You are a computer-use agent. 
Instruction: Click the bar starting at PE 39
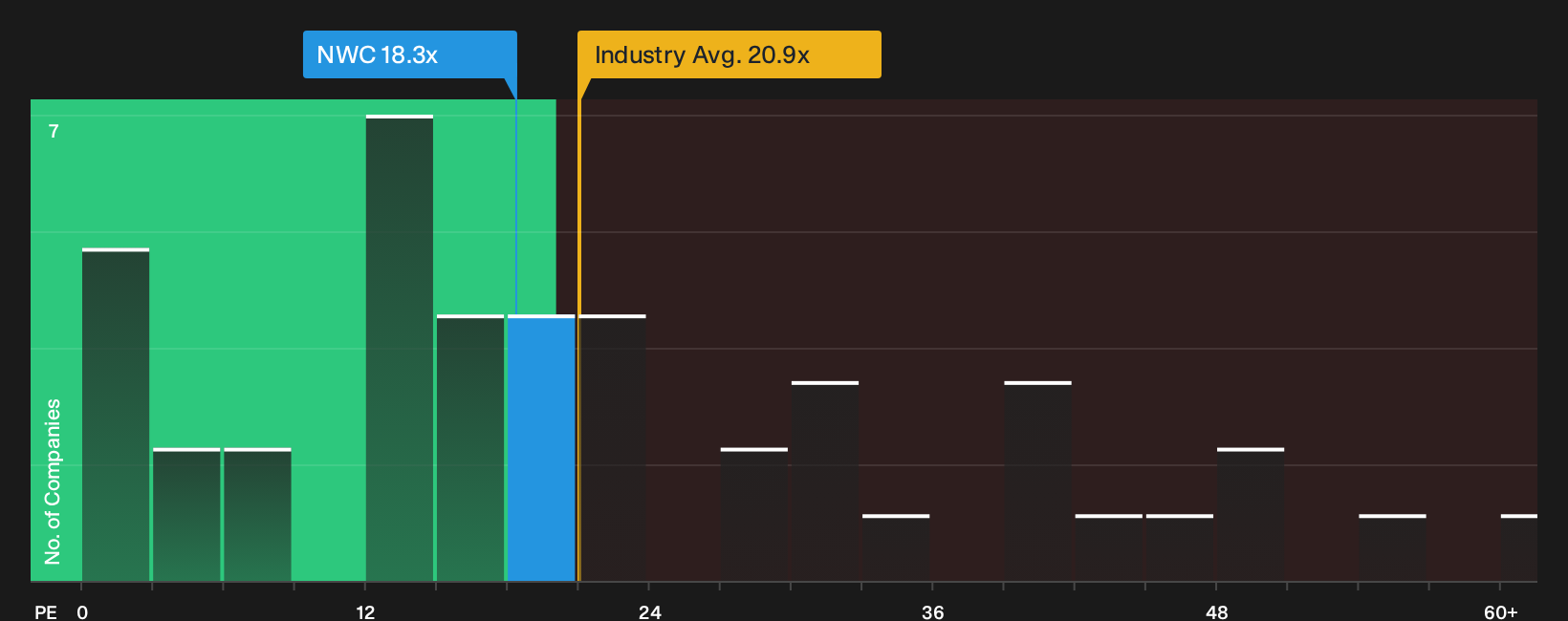[1038, 482]
